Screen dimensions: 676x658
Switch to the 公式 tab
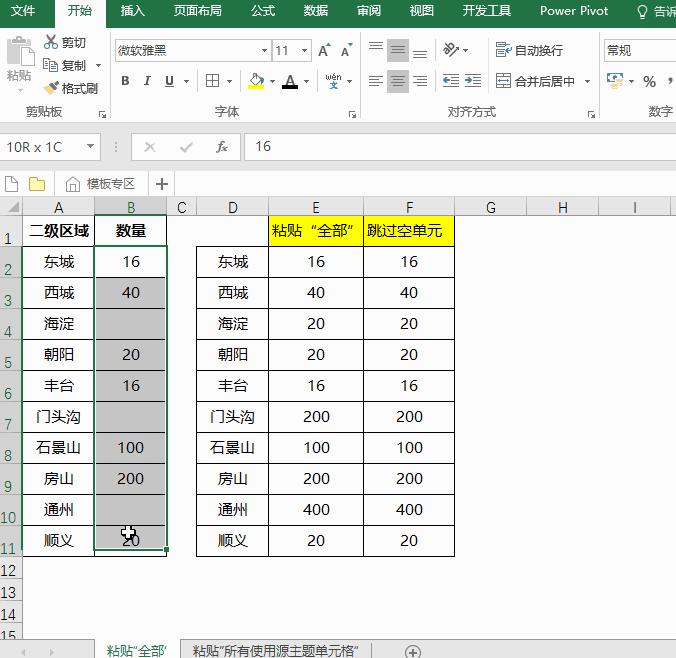(x=263, y=11)
